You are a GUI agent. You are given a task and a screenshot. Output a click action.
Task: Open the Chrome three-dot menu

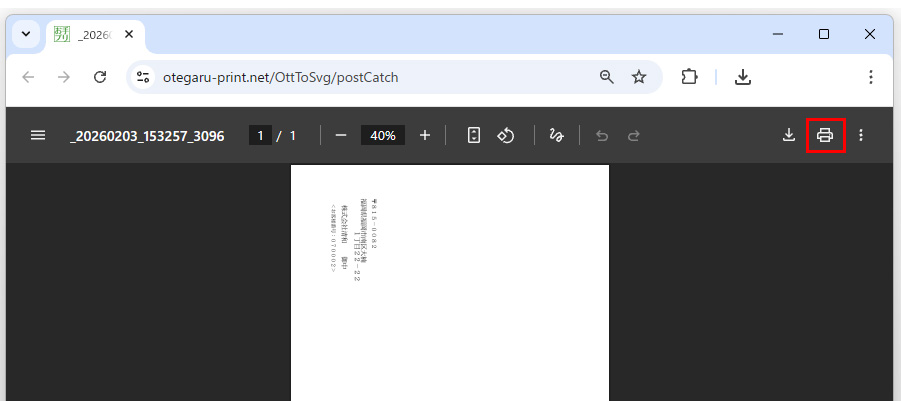[871, 77]
